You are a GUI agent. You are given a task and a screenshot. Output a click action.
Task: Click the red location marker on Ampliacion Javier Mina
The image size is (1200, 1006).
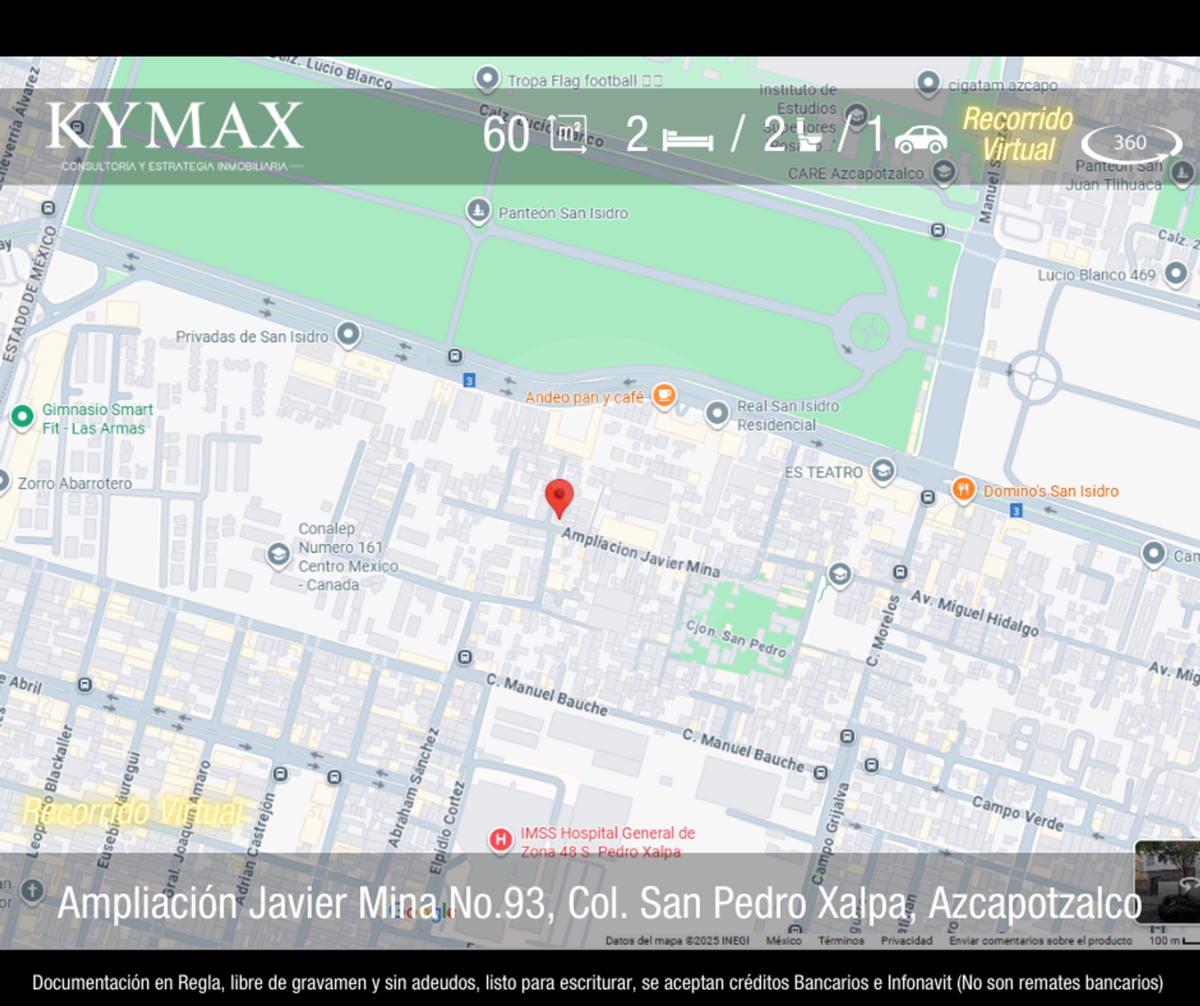[x=559, y=499]
